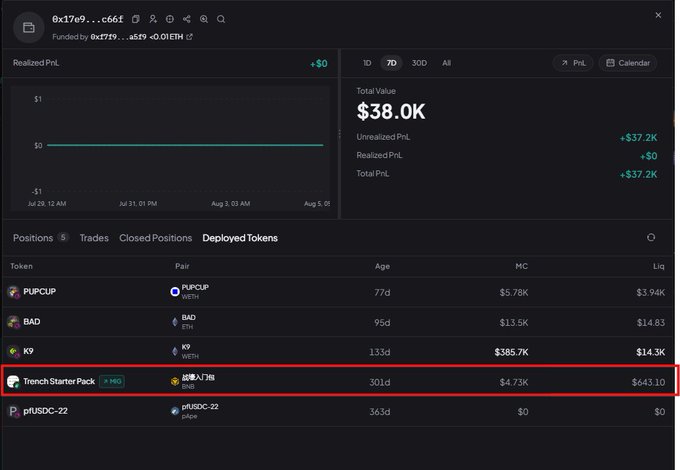Open the Calendar view
The width and height of the screenshot is (680, 470).
pyautogui.click(x=628, y=63)
